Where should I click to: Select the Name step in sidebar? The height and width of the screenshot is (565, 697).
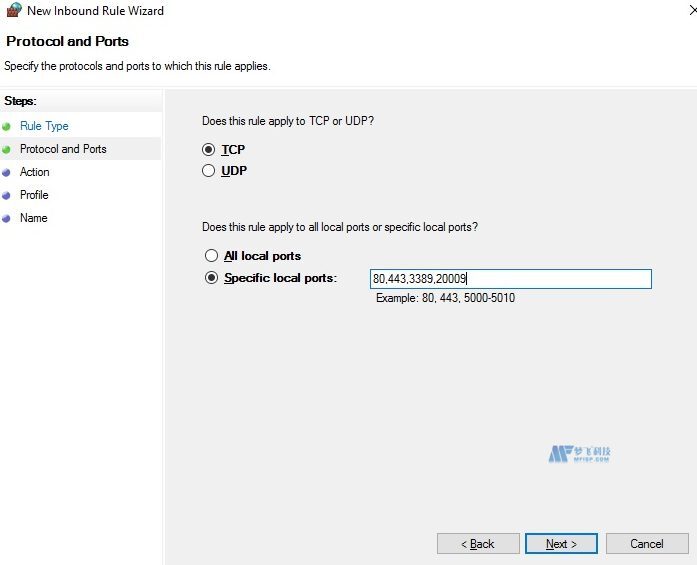point(33,218)
